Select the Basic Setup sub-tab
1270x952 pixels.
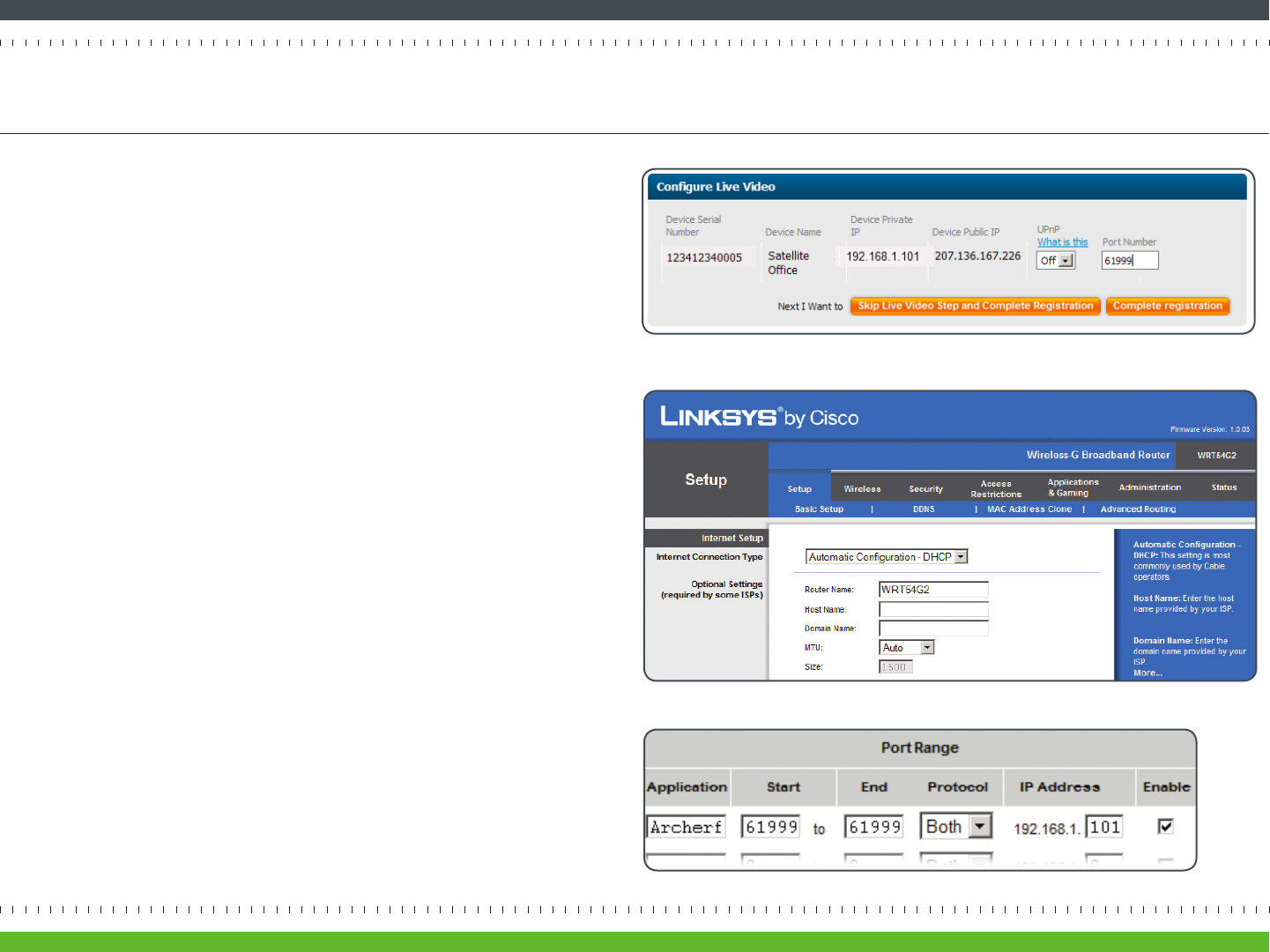[x=819, y=509]
